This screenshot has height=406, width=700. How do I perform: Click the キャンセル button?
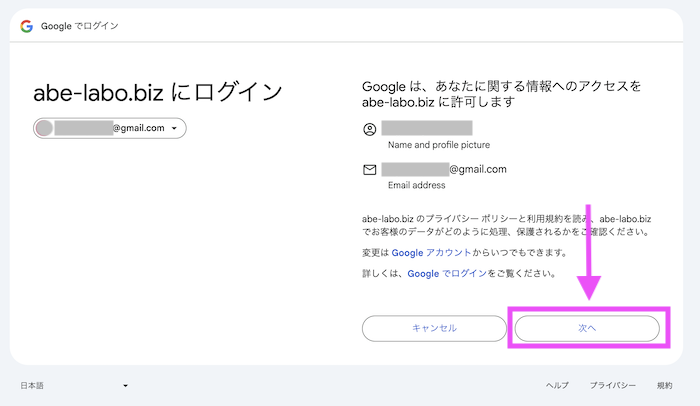coord(434,328)
